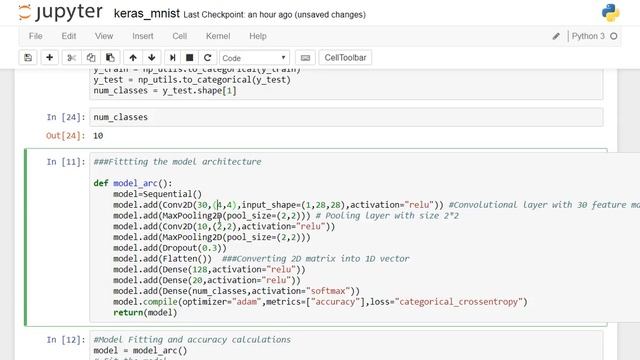Screen dimensions: 640x360
Task: Open the File menu
Action: point(36,36)
